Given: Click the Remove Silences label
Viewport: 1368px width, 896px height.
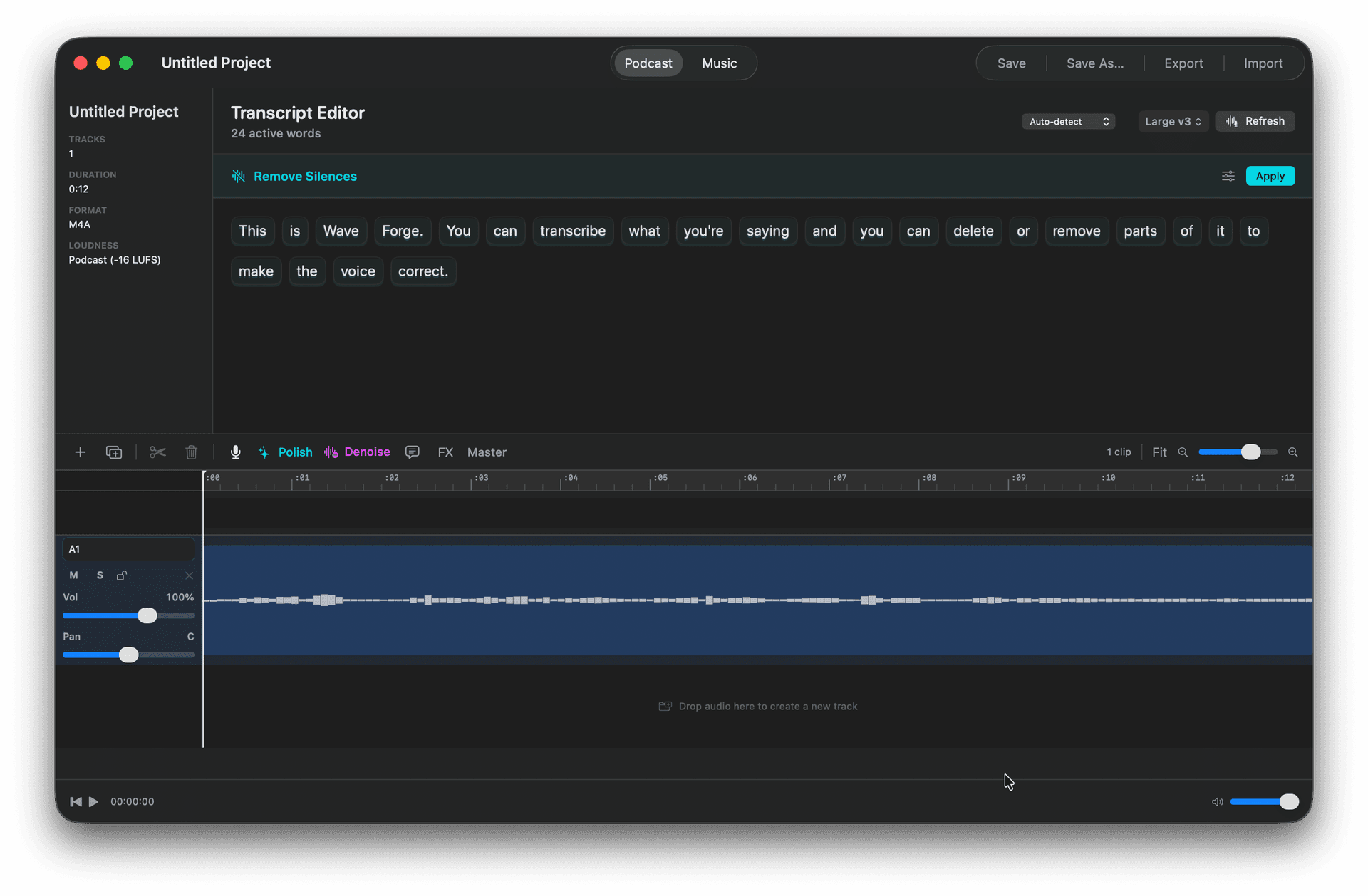Looking at the screenshot, I should (x=305, y=177).
